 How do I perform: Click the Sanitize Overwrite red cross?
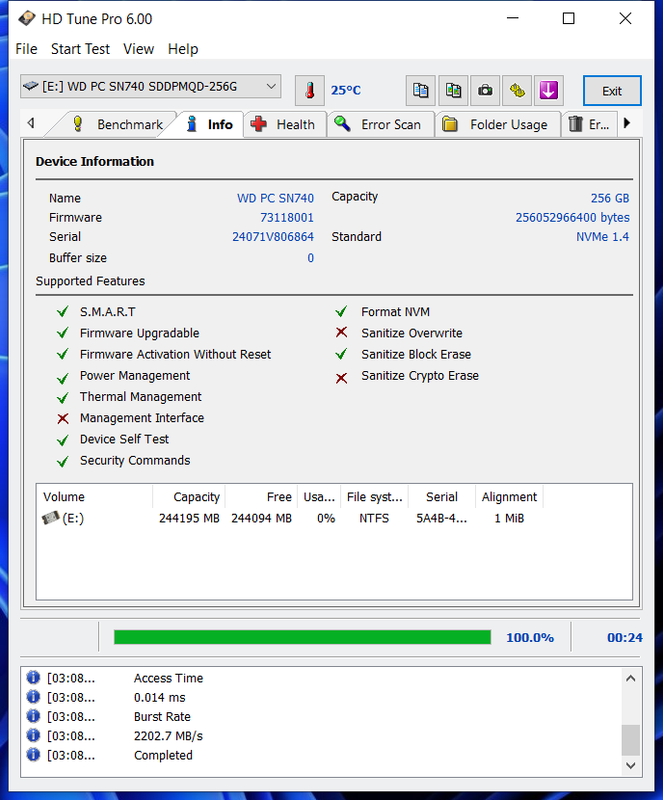[x=341, y=333]
